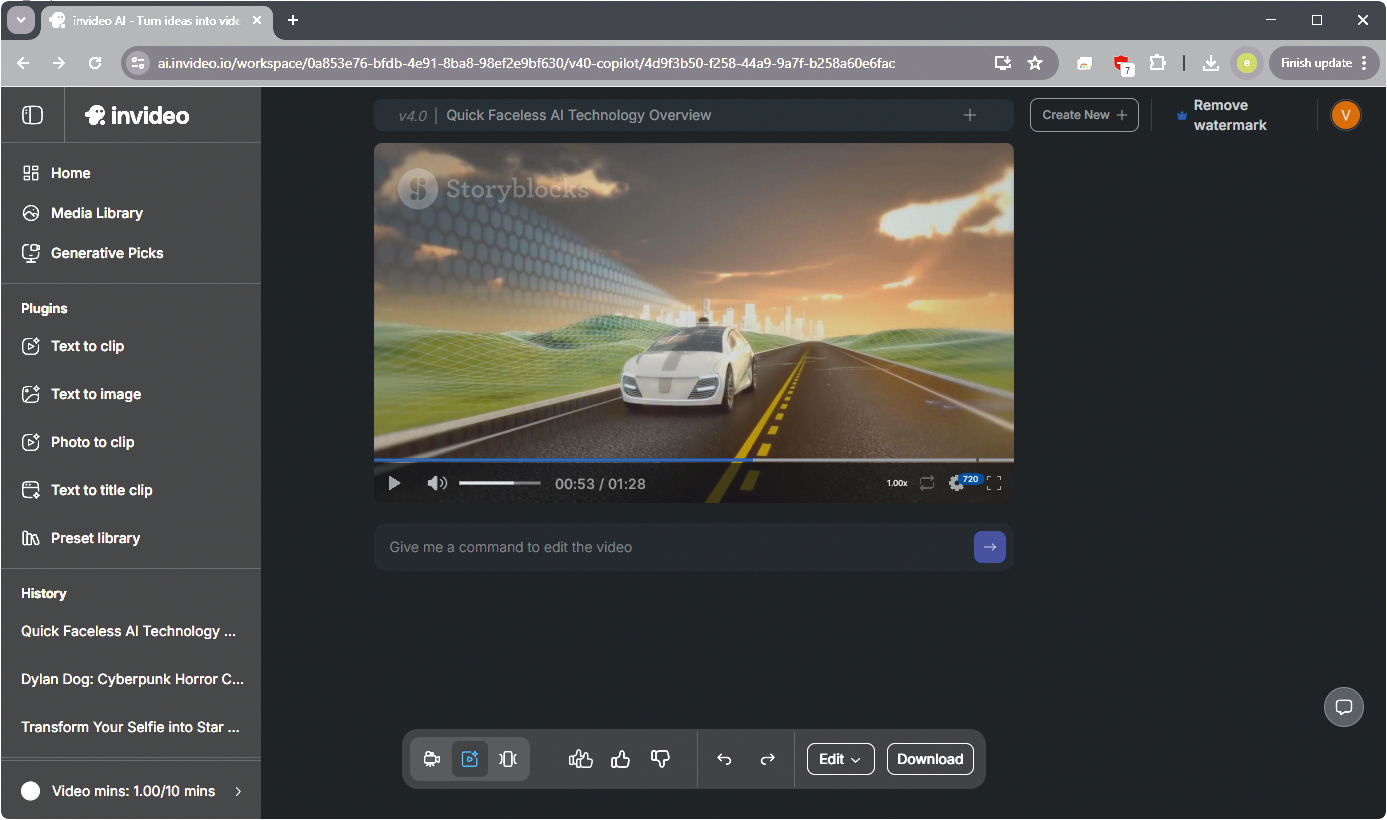Viewport: 1387px width, 820px height.
Task: Submit the edit command with arrow button
Action: coord(989,547)
